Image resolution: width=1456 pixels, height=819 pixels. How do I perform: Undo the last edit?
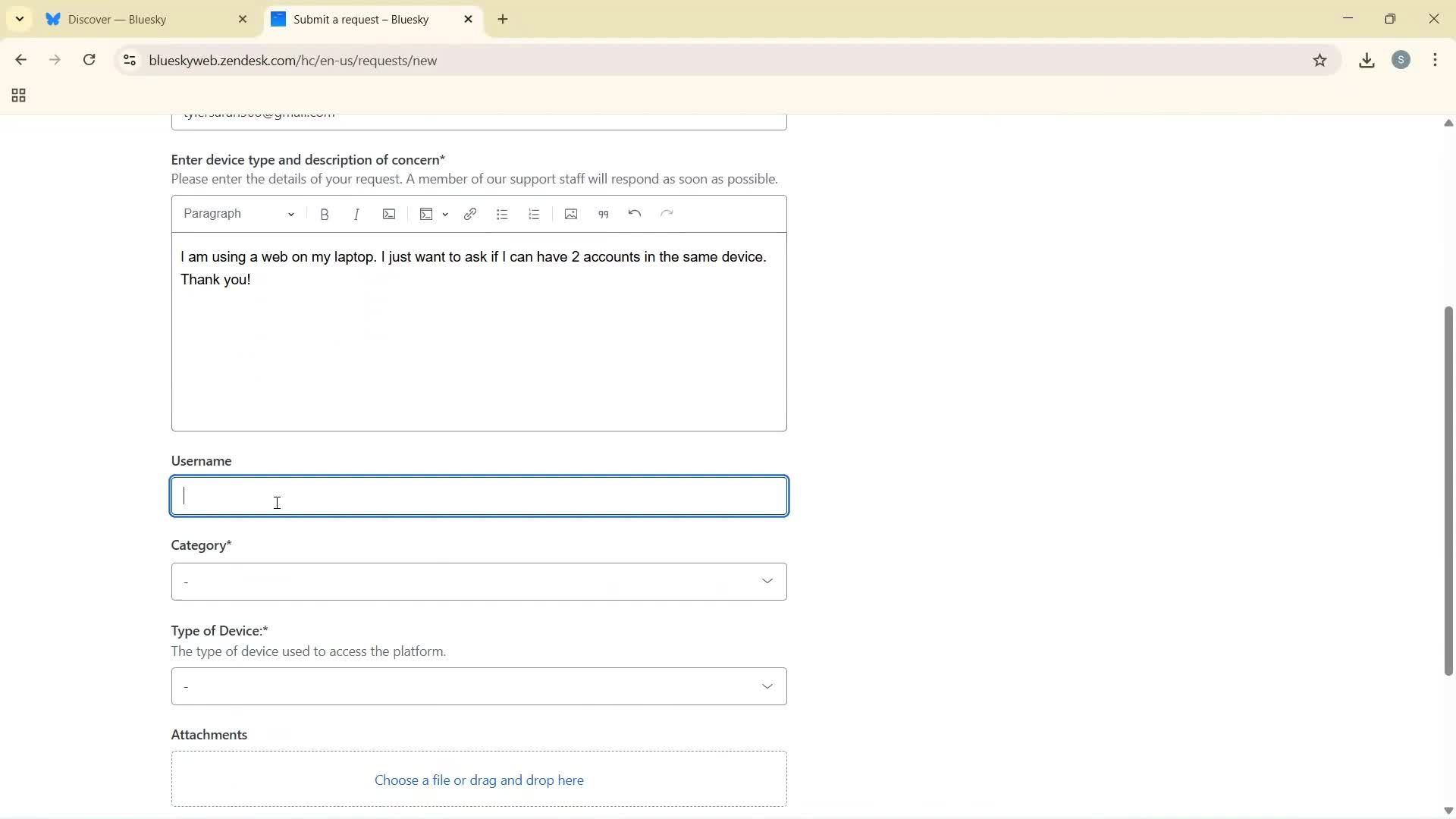point(634,214)
